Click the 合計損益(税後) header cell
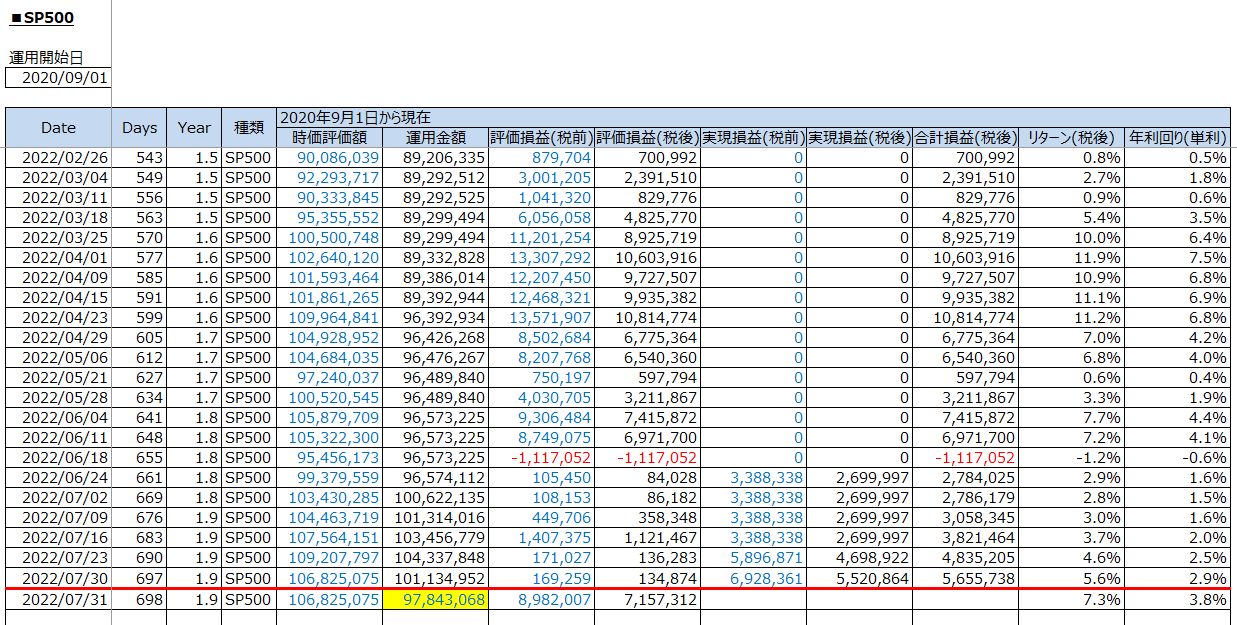This screenshot has height=625, width=1237. click(965, 137)
